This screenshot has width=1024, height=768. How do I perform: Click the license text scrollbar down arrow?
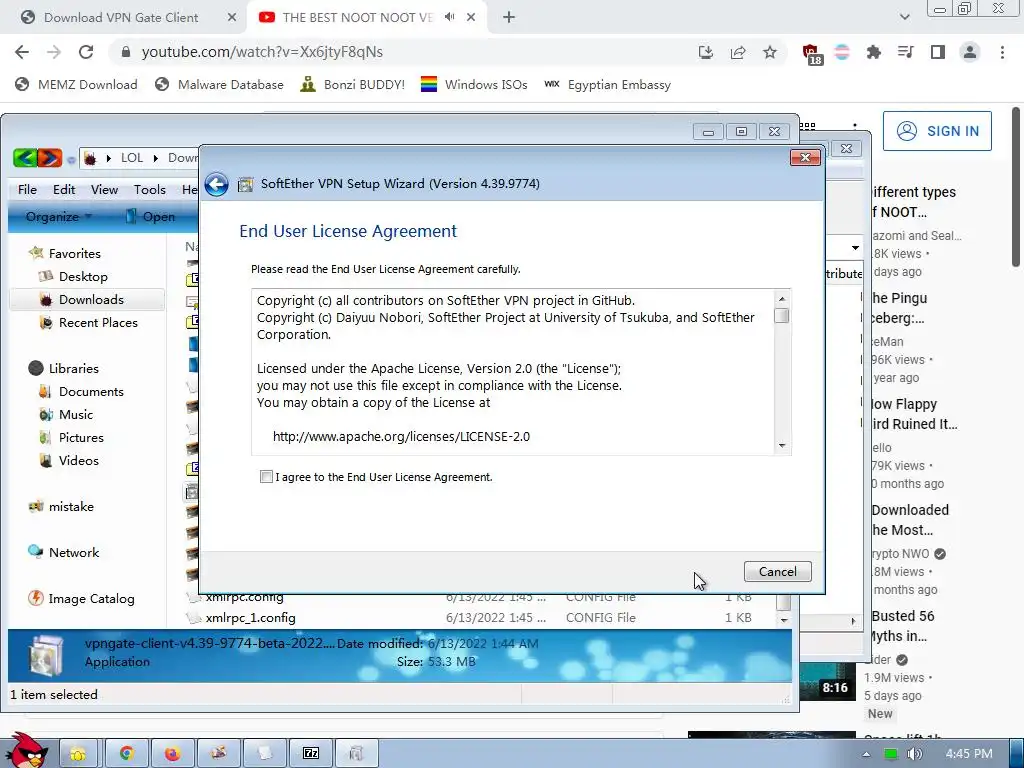coord(782,445)
